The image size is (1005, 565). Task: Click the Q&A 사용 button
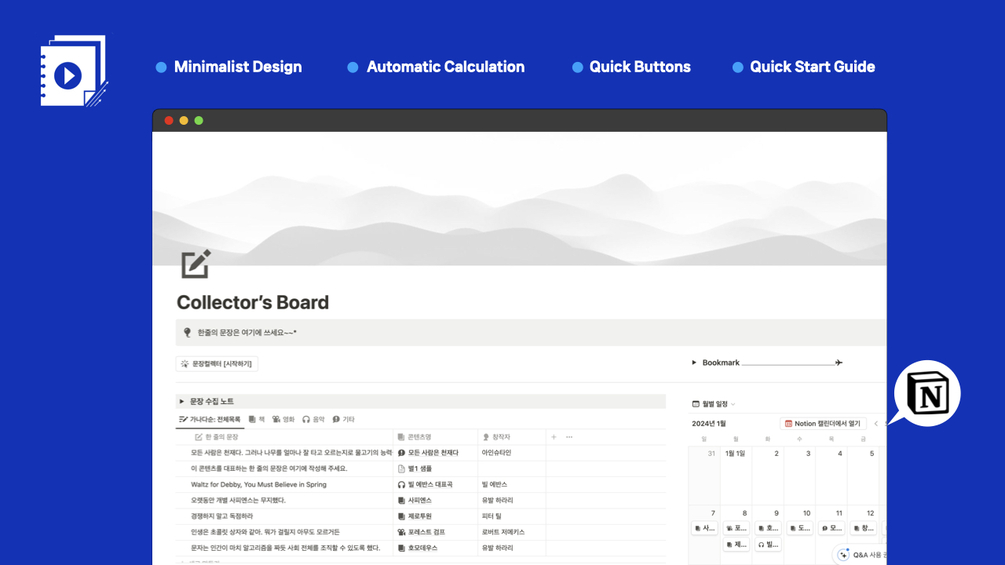tap(860, 555)
